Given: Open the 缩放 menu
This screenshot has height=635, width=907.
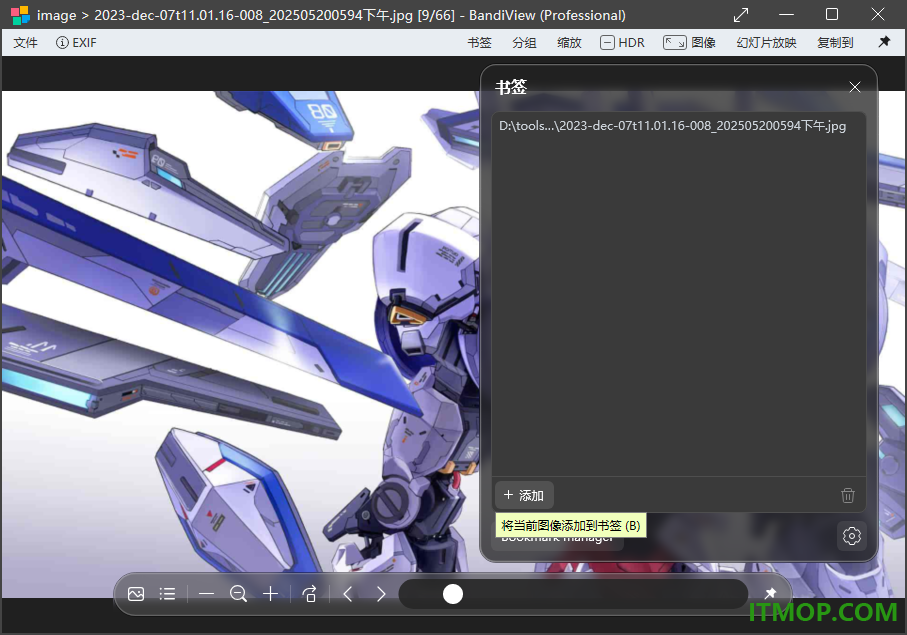Looking at the screenshot, I should click(x=569, y=43).
